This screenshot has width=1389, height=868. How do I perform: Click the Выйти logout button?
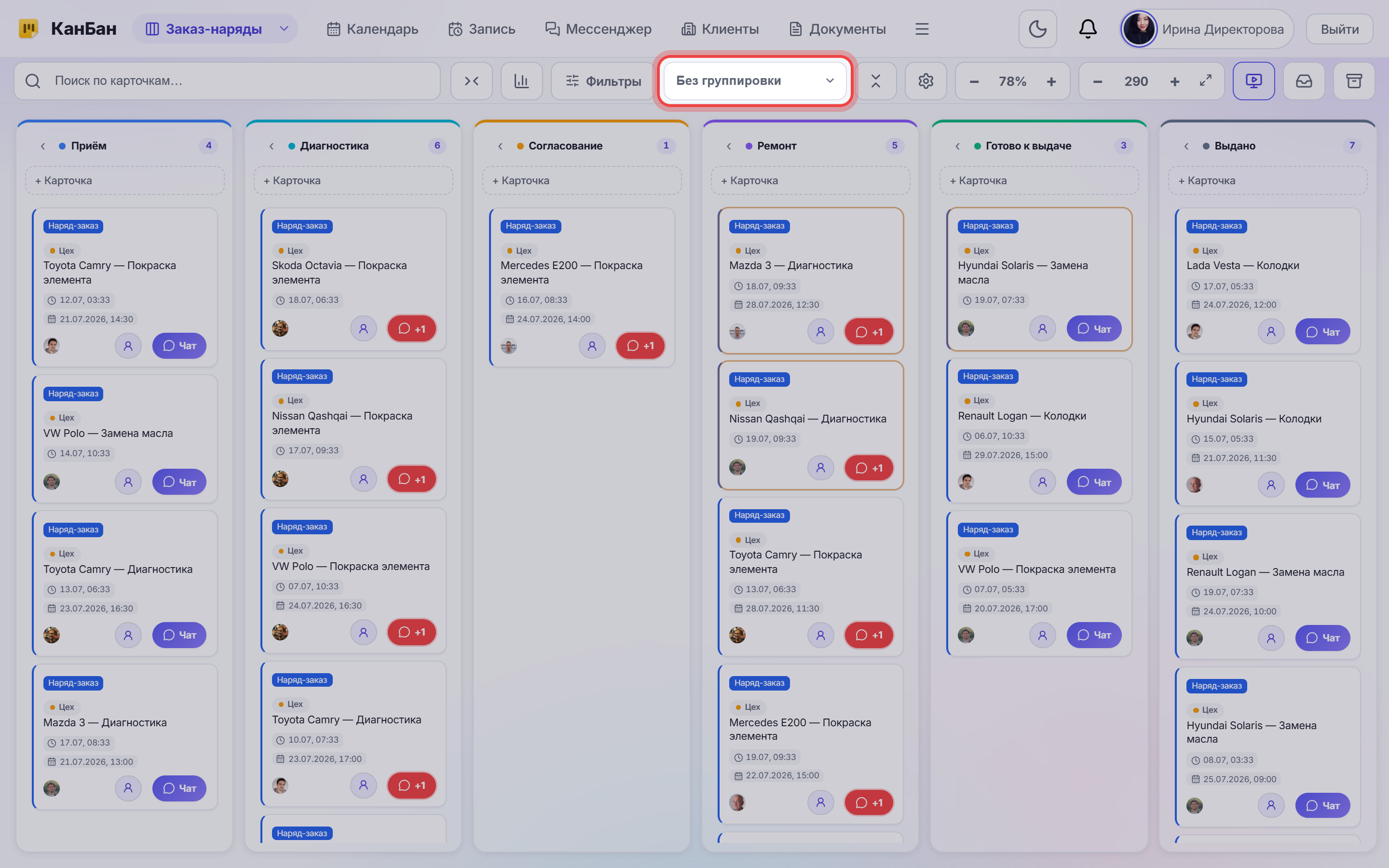pyautogui.click(x=1340, y=29)
